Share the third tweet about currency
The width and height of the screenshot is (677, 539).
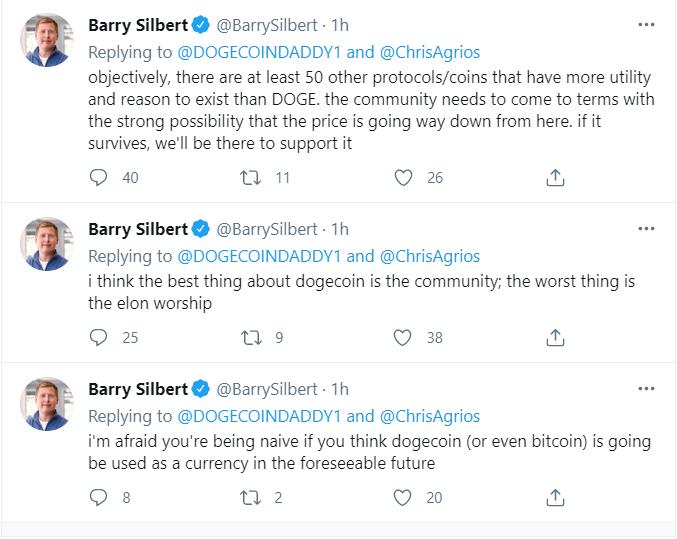556,497
